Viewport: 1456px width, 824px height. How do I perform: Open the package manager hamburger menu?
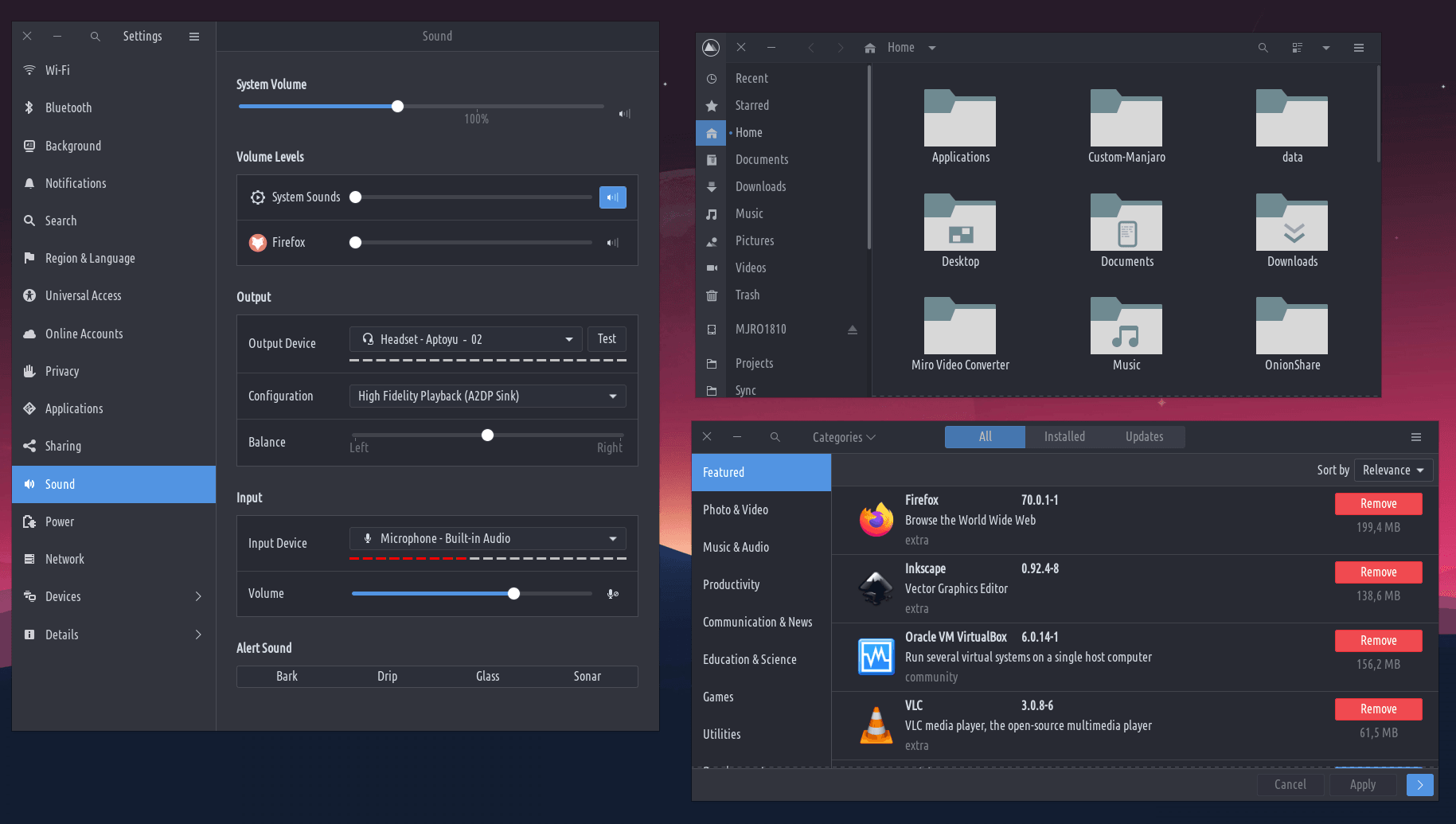point(1415,437)
